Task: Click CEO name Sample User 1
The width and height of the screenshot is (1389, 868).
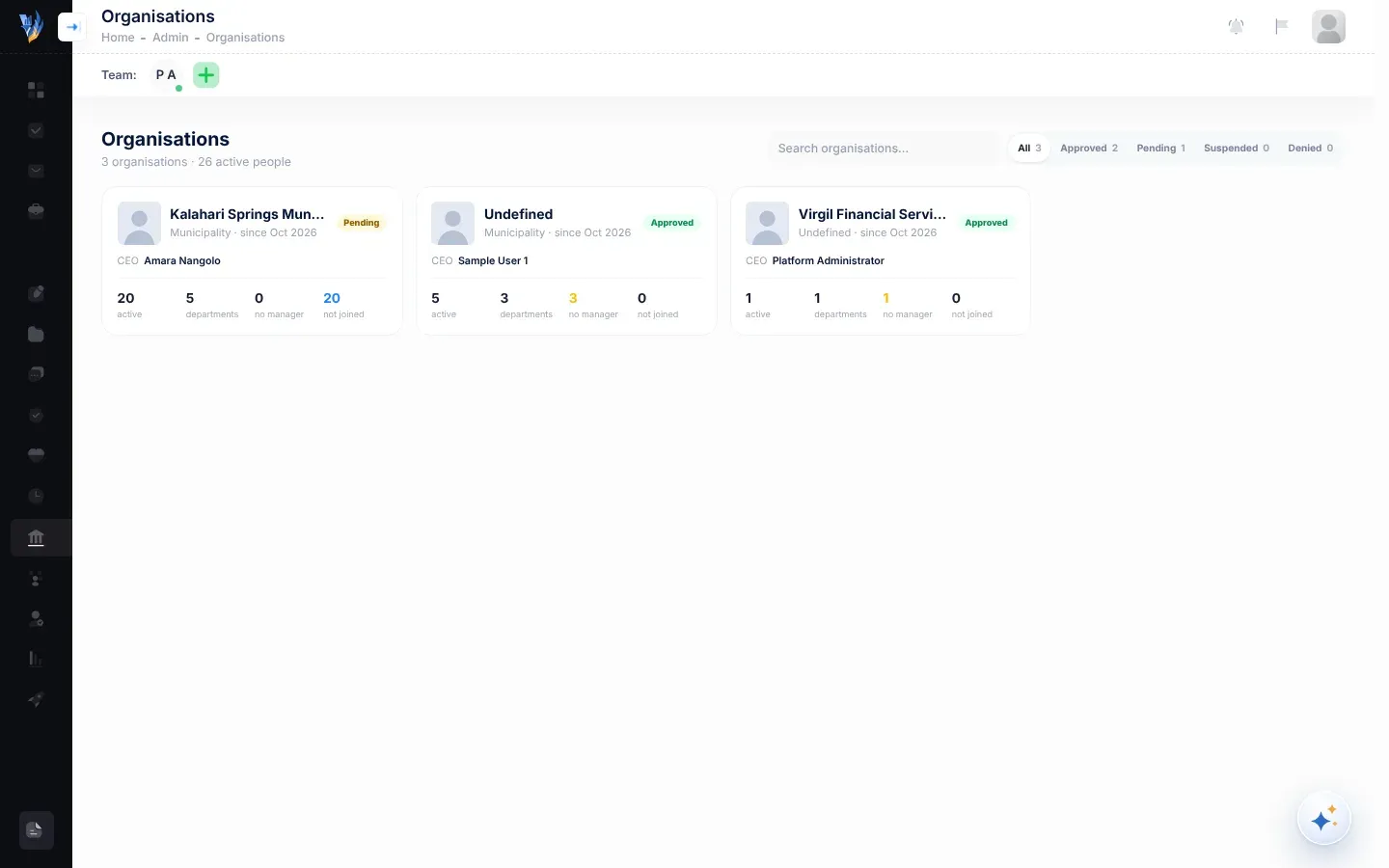Action: tap(493, 261)
